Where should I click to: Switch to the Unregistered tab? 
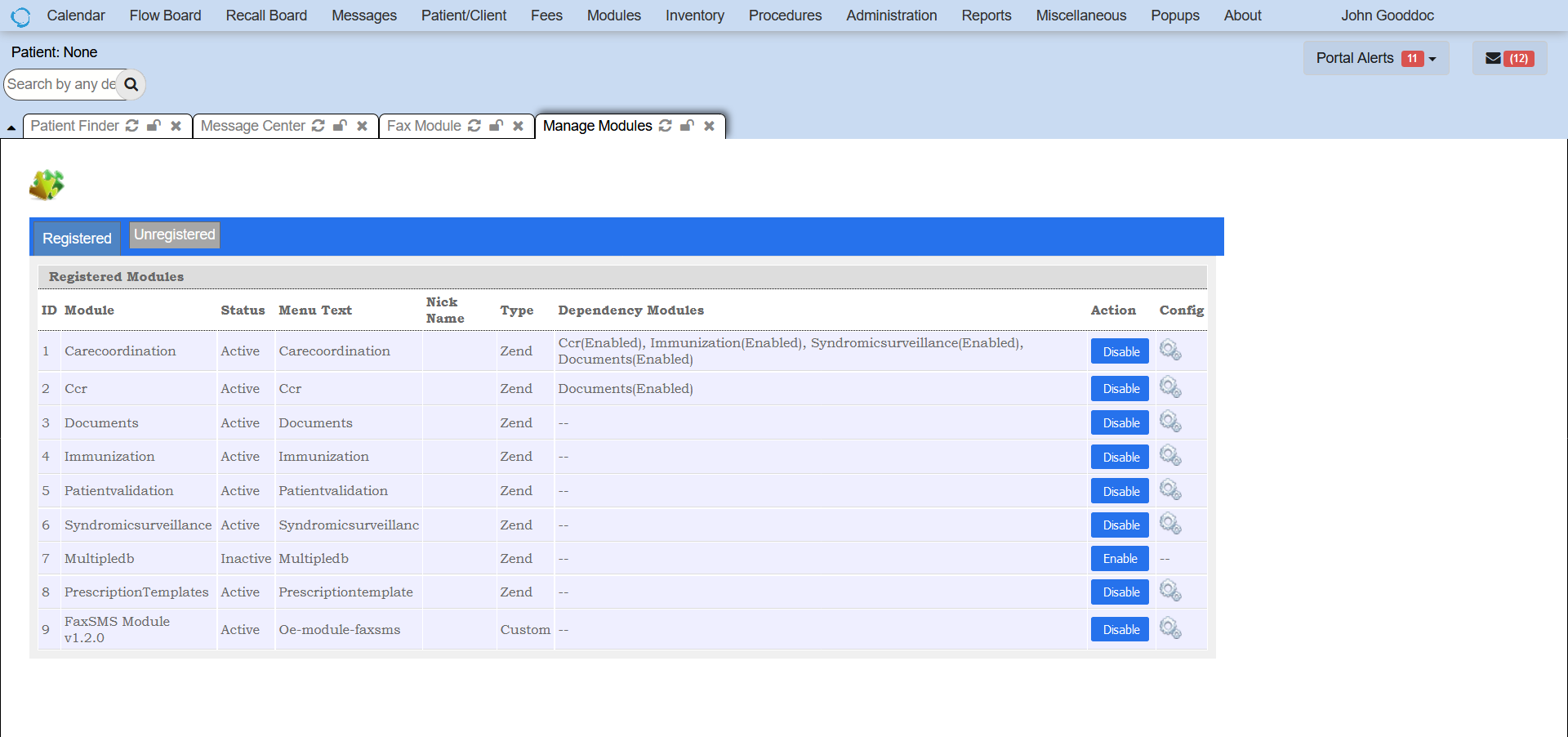click(x=174, y=235)
